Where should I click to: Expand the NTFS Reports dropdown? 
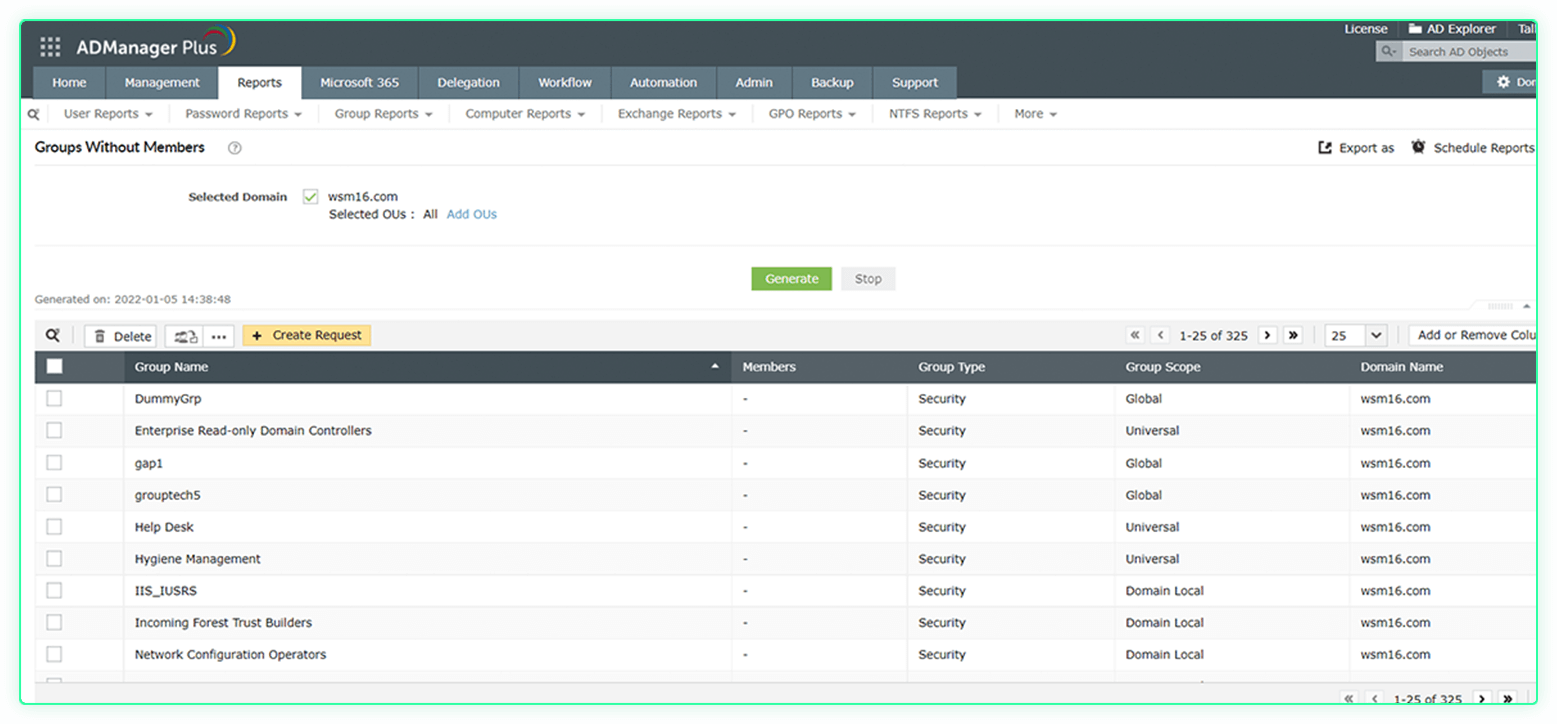[935, 114]
